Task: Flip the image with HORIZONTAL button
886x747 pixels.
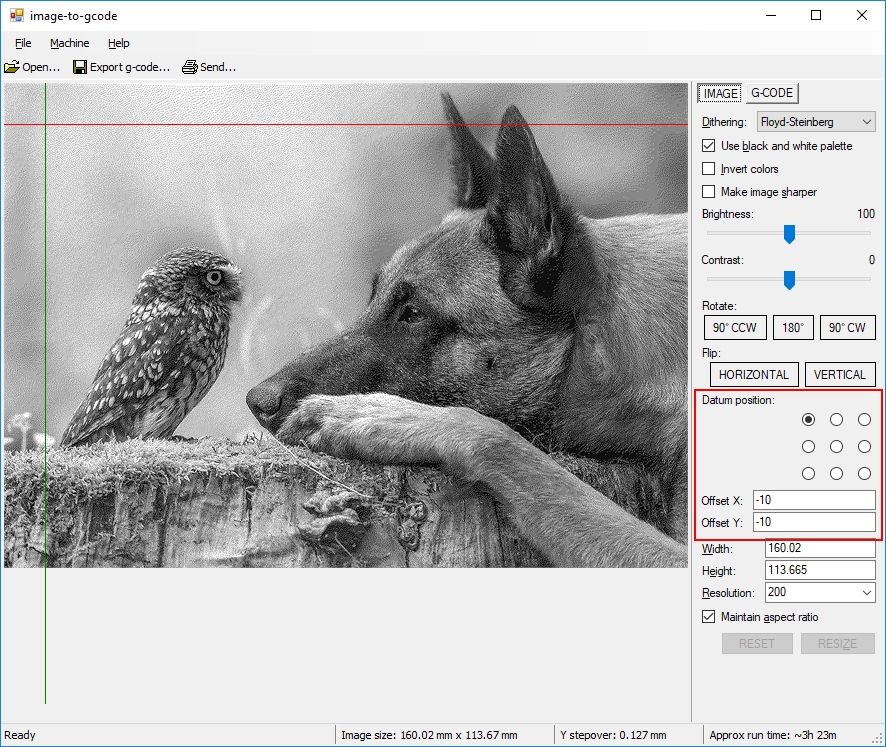Action: [754, 375]
